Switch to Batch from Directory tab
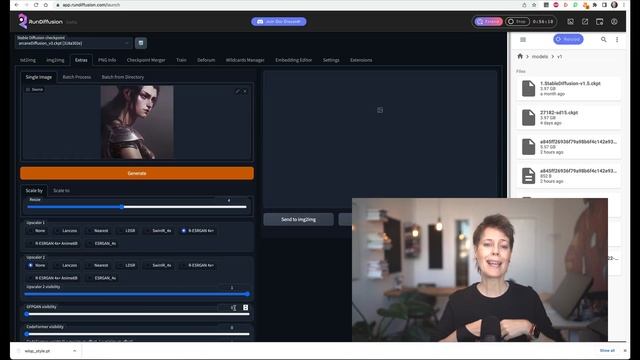 pos(122,77)
